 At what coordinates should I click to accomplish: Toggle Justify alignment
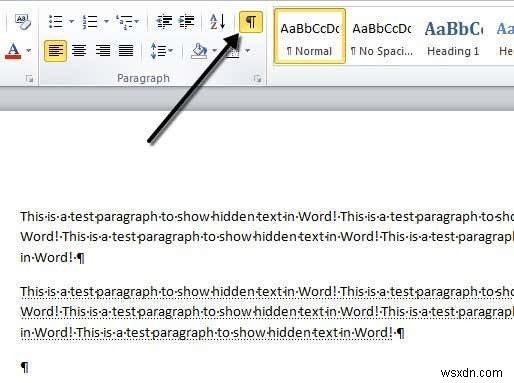point(126,51)
